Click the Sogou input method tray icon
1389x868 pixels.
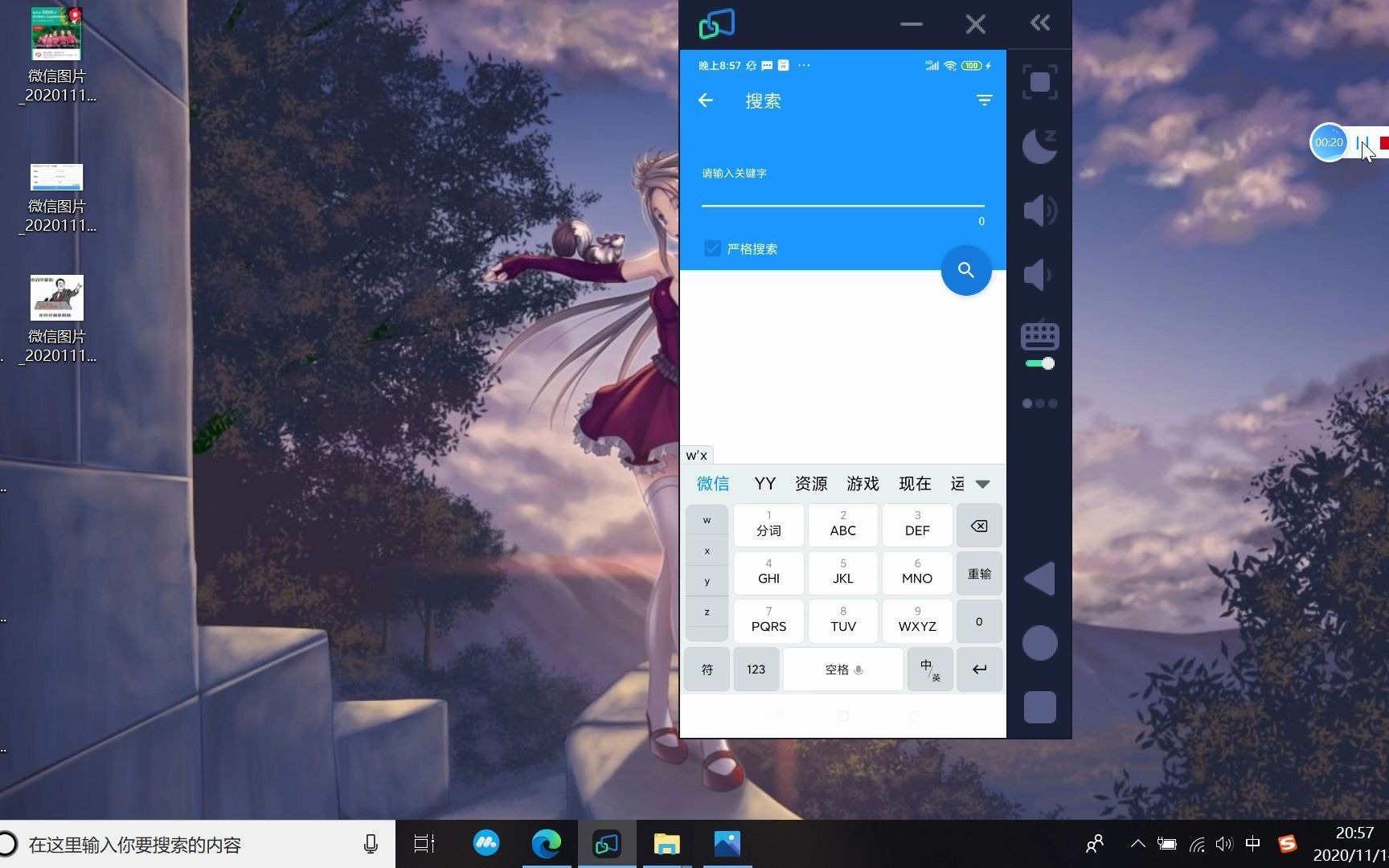[1287, 844]
